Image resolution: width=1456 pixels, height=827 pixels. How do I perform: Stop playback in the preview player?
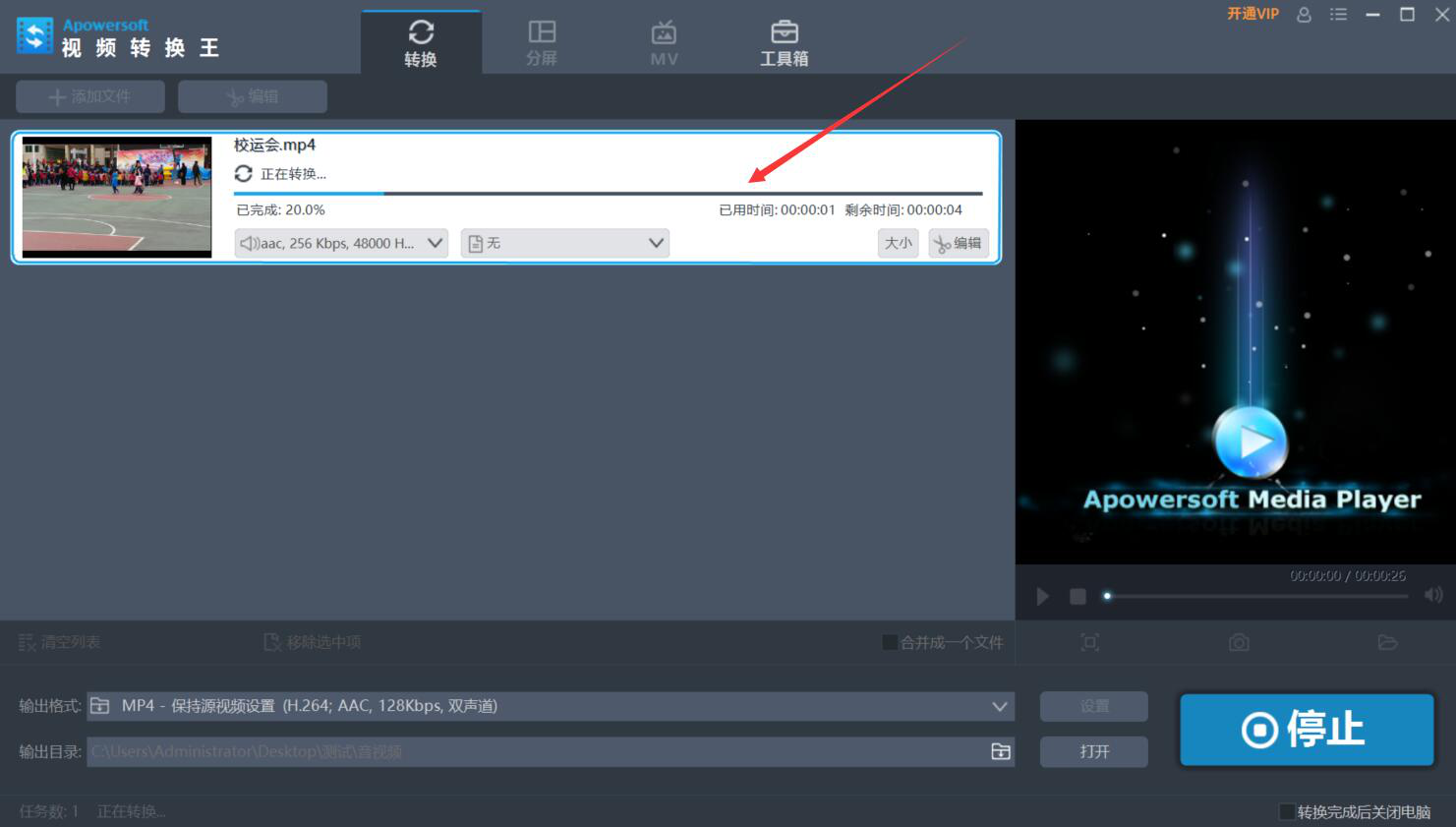click(x=1077, y=596)
